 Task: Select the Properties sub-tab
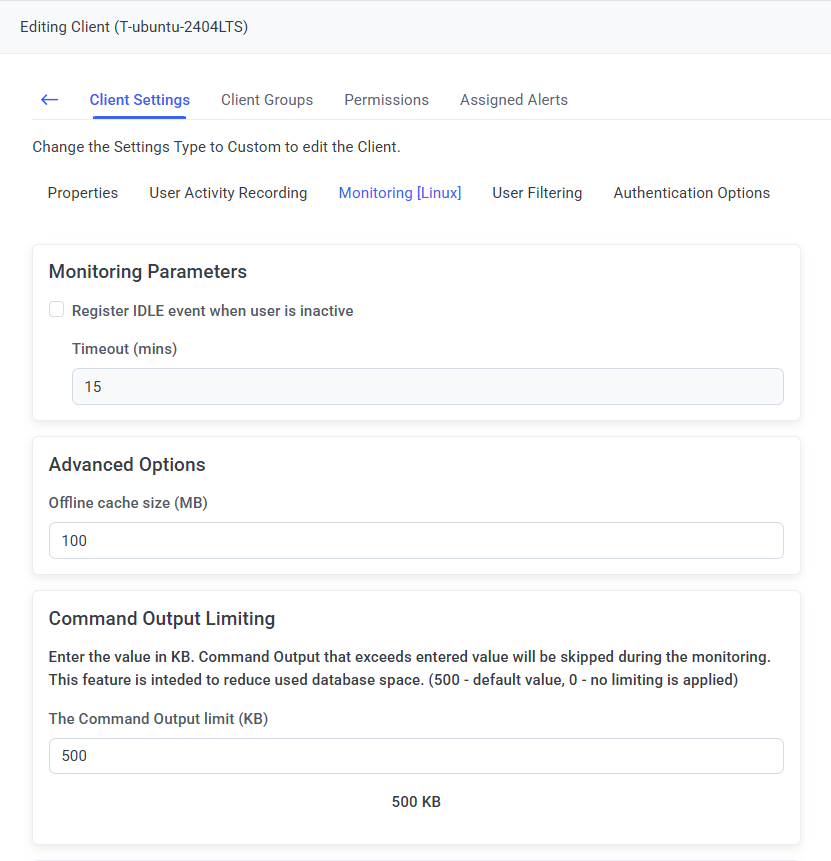(x=83, y=193)
